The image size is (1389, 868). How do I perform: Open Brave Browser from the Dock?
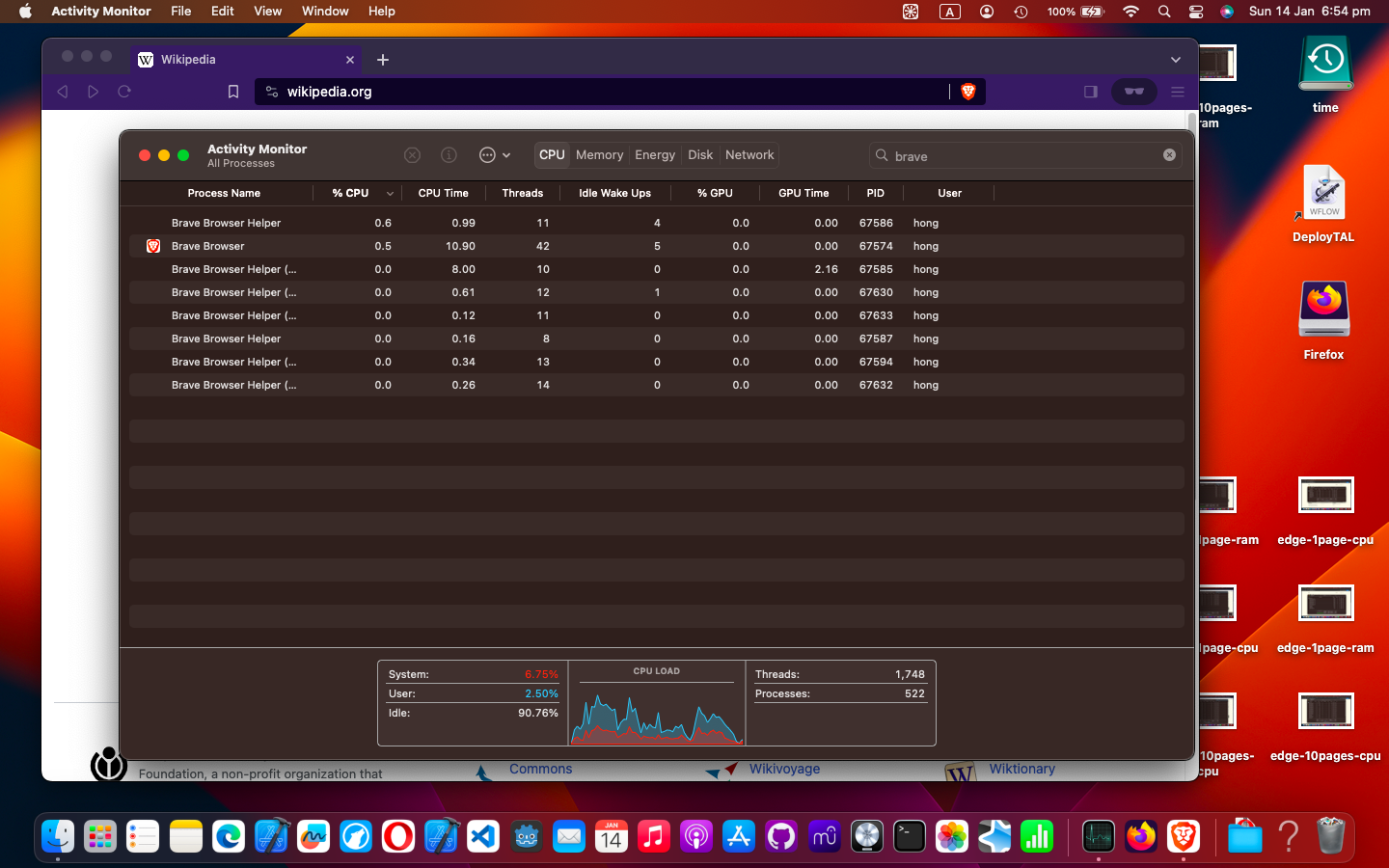click(x=1184, y=837)
